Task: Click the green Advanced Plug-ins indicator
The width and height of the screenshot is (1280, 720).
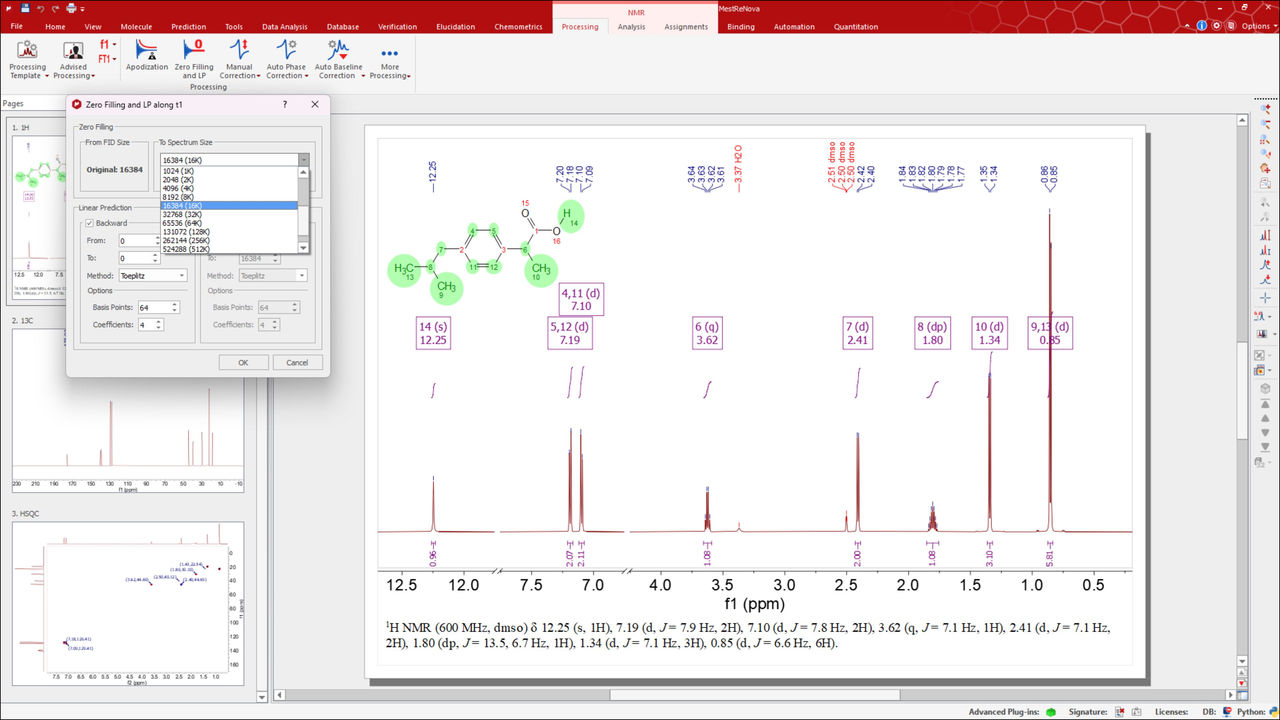Action: point(1051,712)
